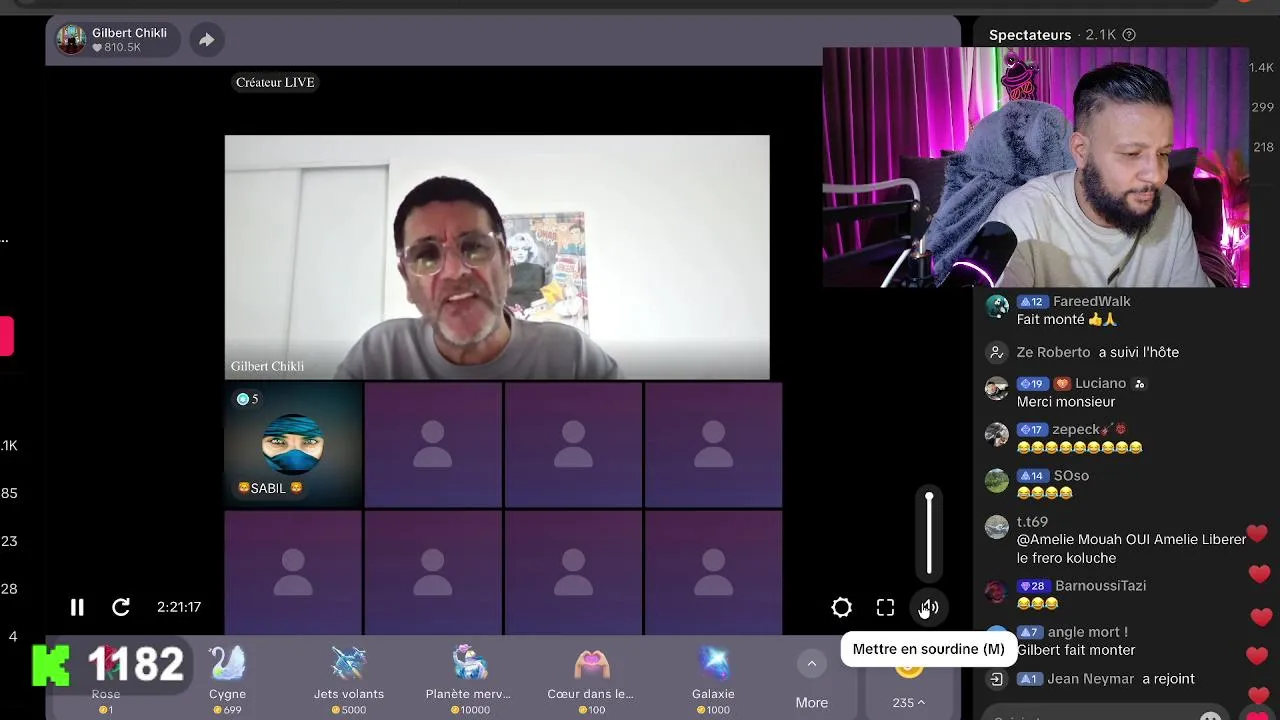
Task: Mute the stream using the speaker icon
Action: tap(929, 607)
